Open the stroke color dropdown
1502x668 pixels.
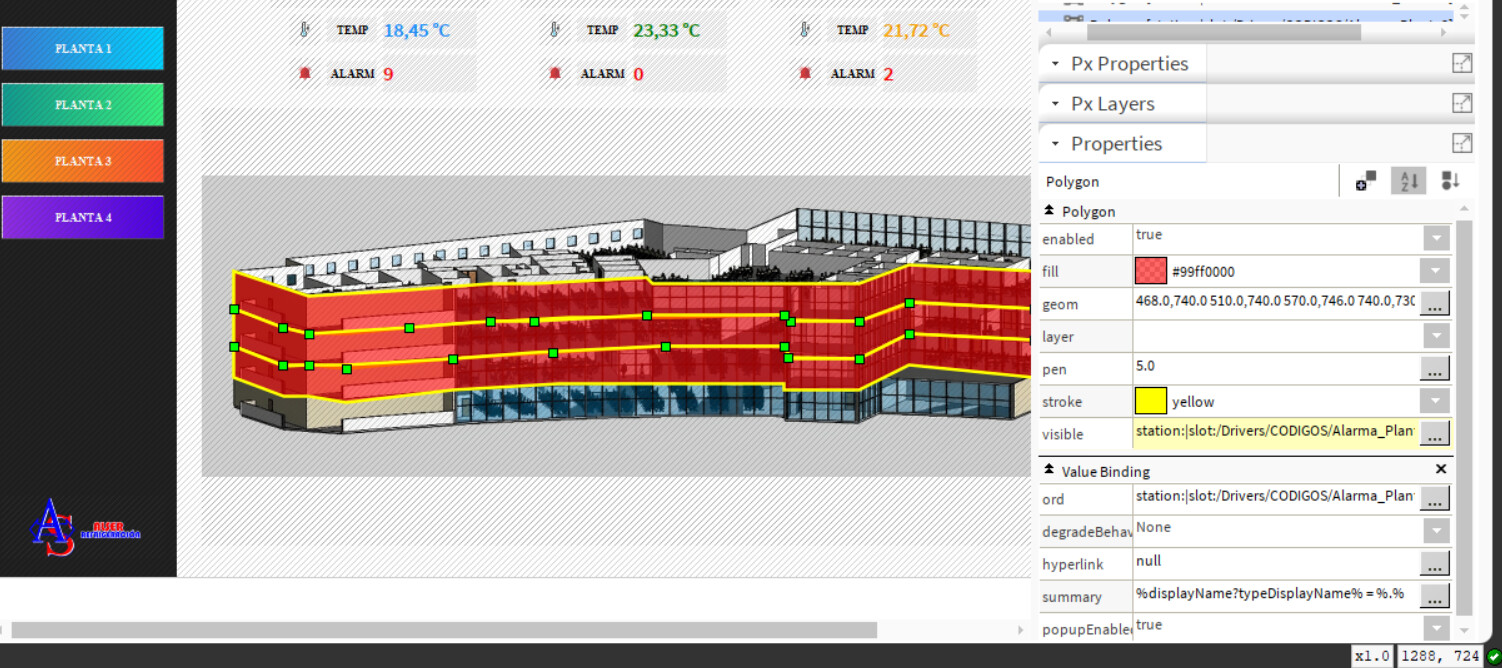[1436, 402]
